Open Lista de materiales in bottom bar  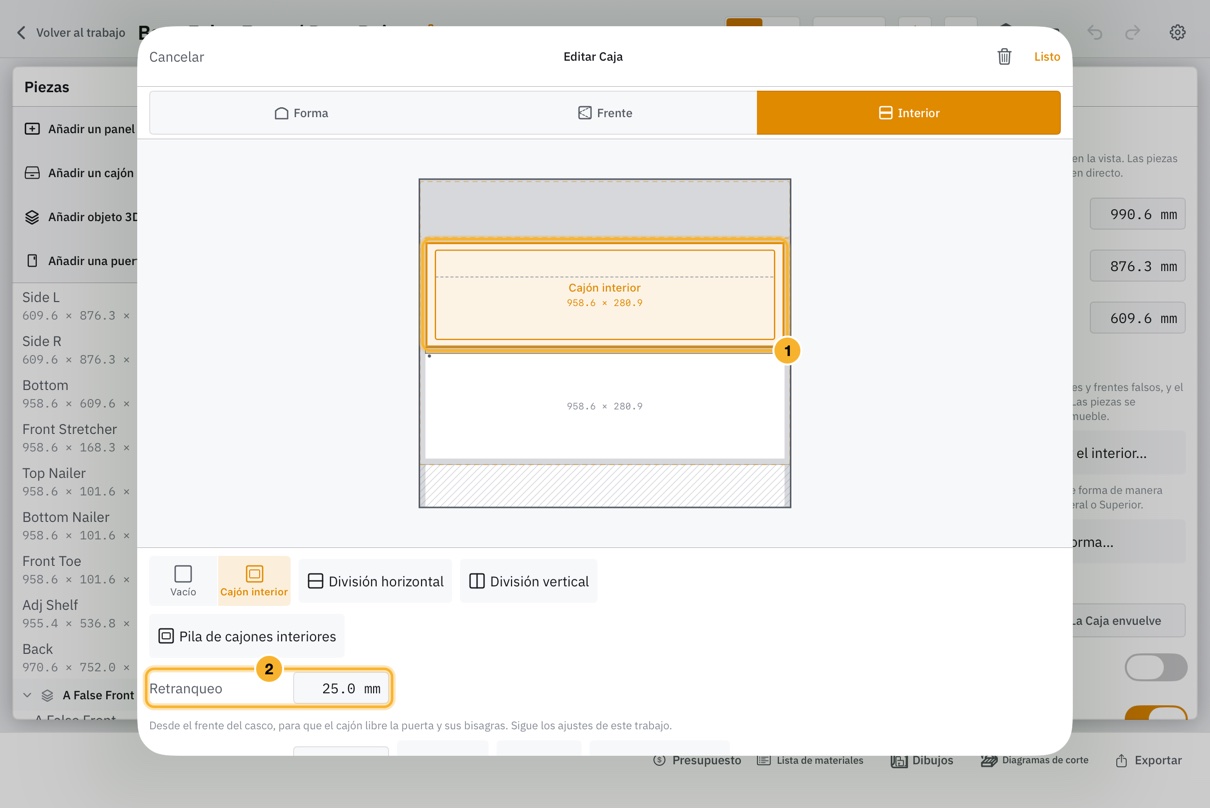[x=810, y=760]
